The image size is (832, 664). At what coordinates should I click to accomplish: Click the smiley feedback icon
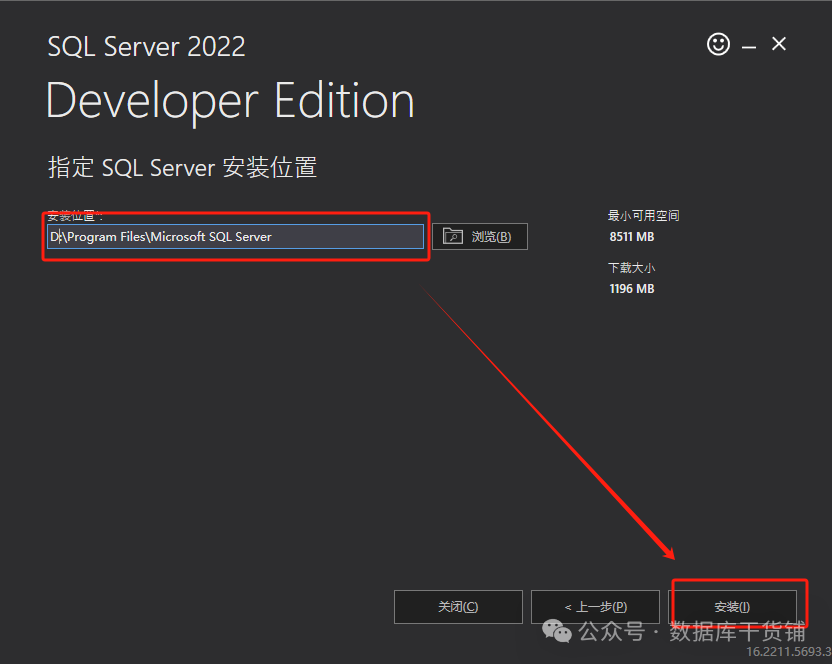(718, 44)
